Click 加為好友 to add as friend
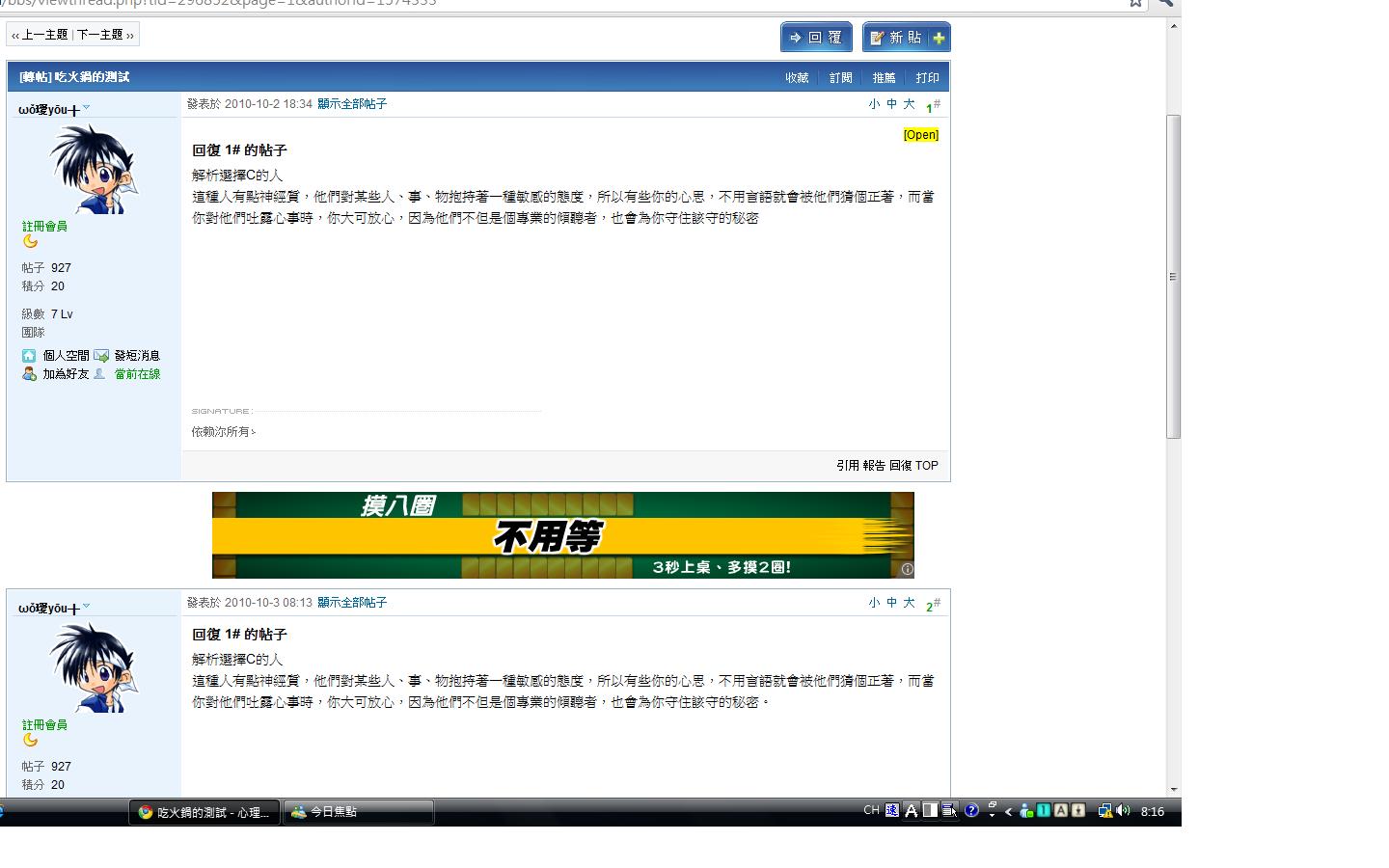Image resolution: width=1389 pixels, height=868 pixels. (66, 374)
